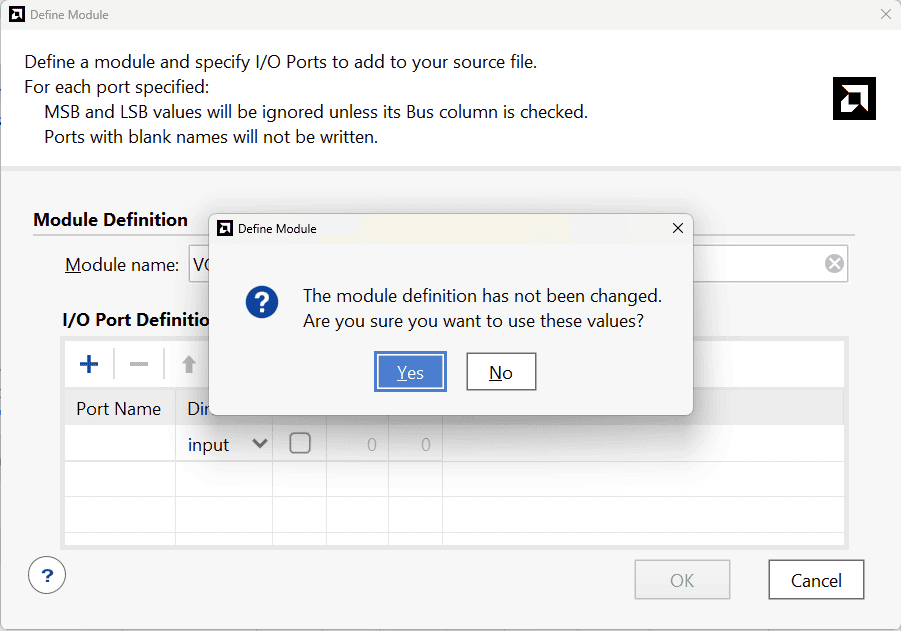Expand the input direction dropdown
The image size is (901, 631).
(260, 444)
